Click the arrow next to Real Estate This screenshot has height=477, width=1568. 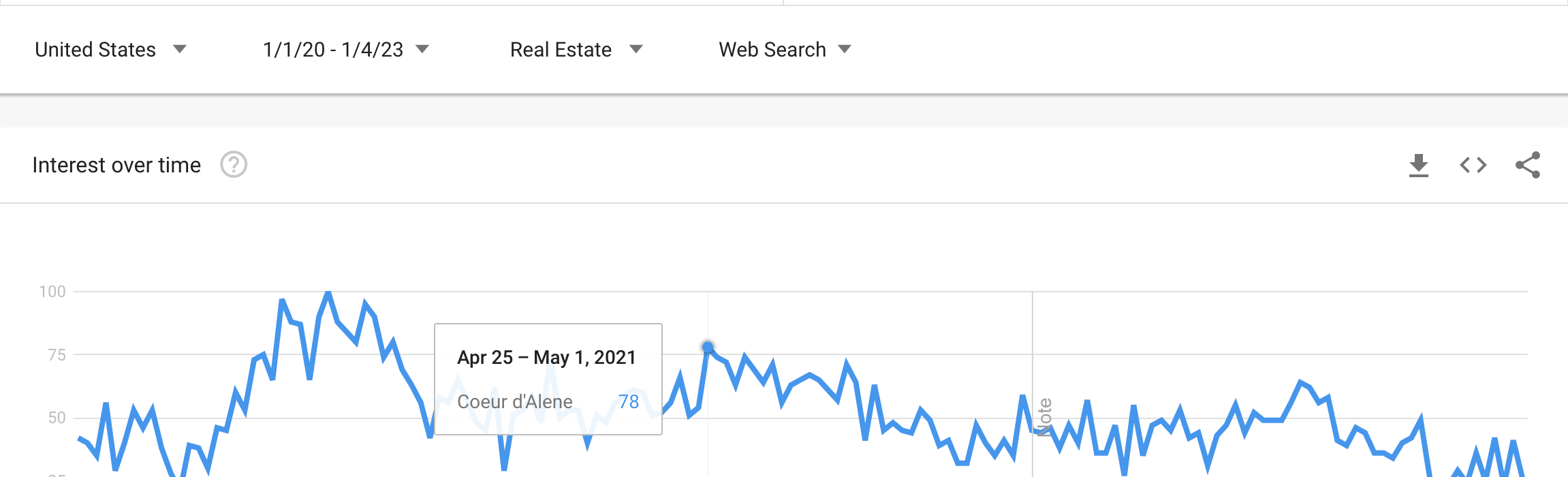(636, 49)
